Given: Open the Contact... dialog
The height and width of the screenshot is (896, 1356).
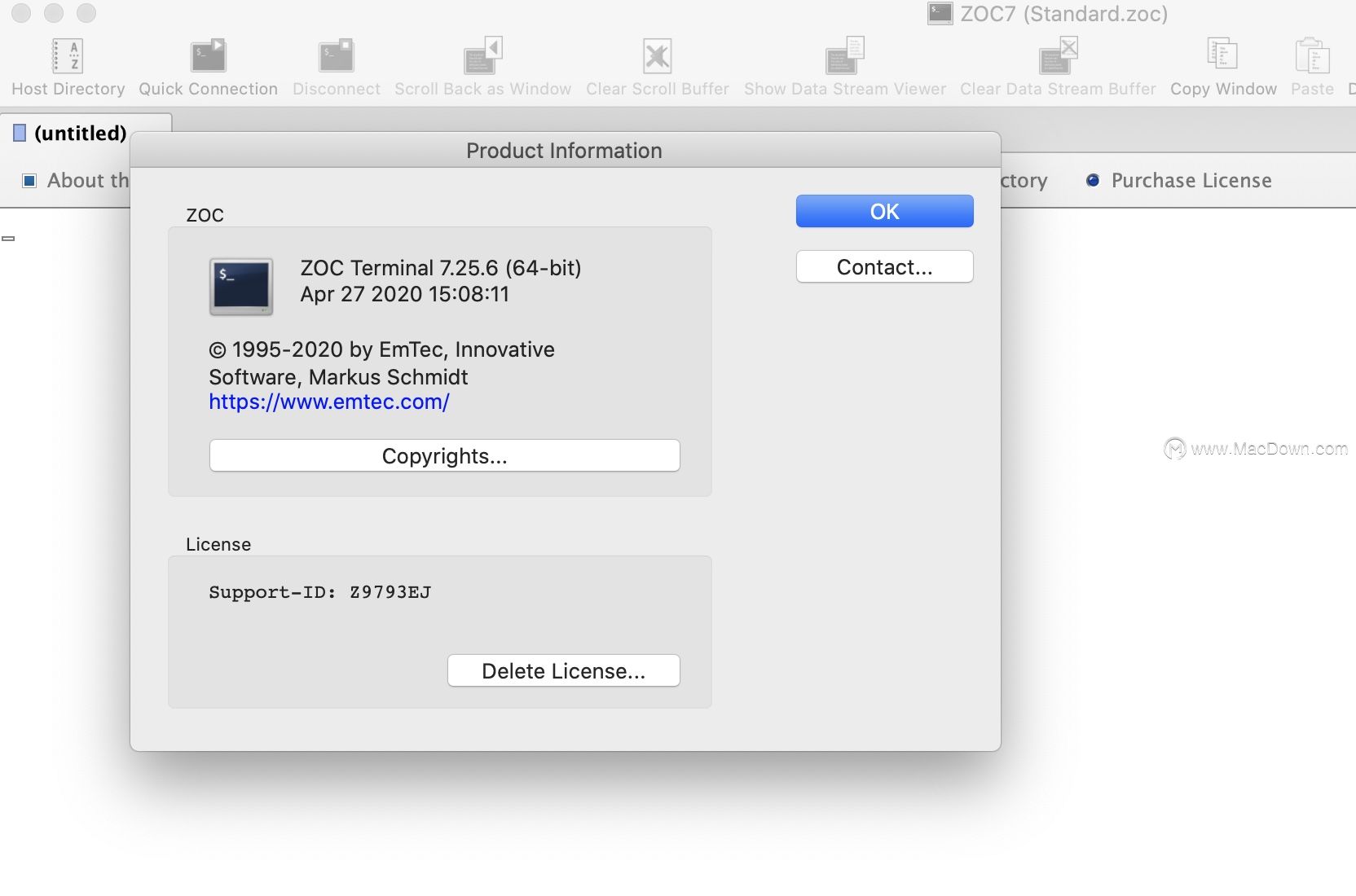Looking at the screenshot, I should tap(884, 266).
